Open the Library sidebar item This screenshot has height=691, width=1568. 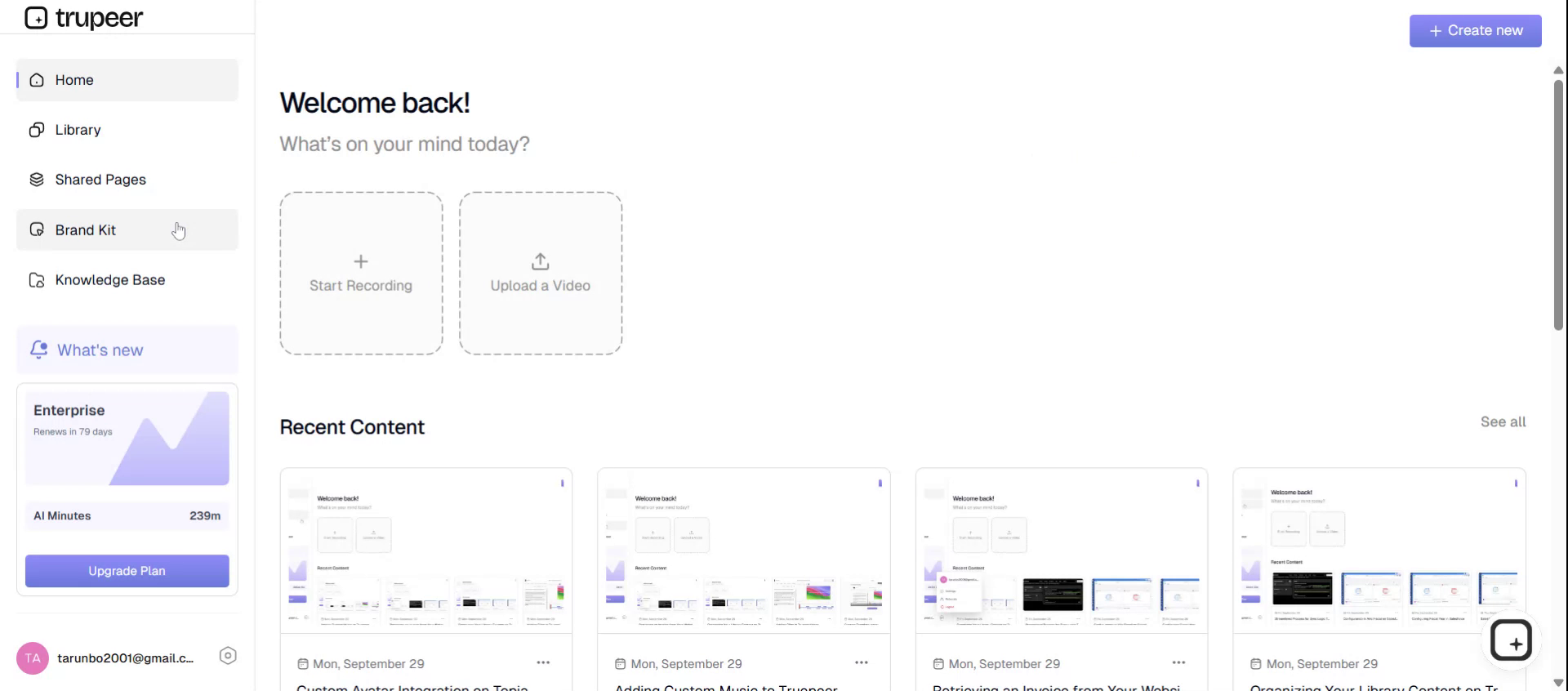[127, 130]
